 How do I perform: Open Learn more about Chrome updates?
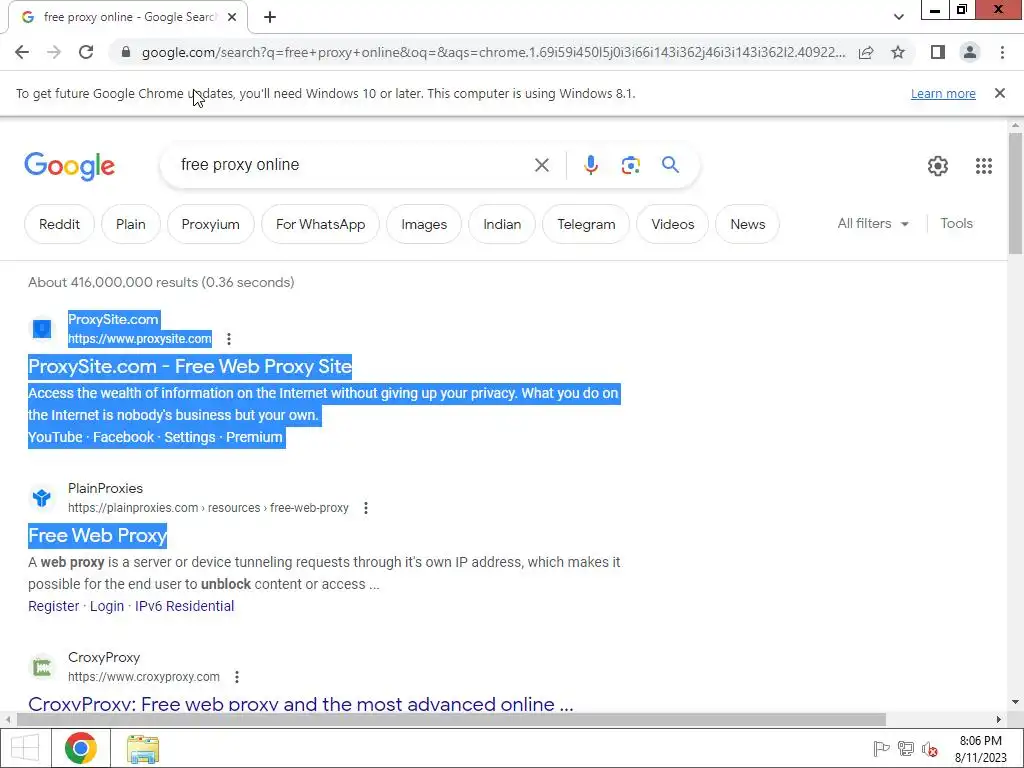click(943, 94)
